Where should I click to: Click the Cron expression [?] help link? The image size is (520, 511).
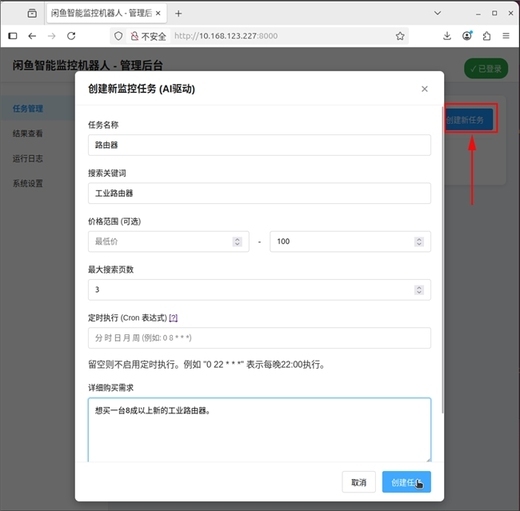point(173,318)
